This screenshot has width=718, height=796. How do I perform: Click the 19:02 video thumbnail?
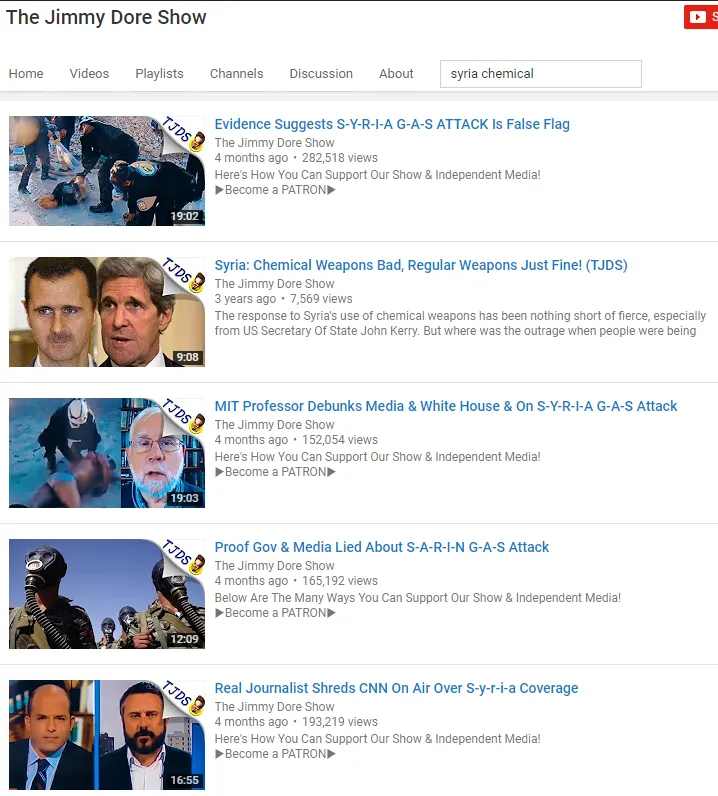[x=107, y=171]
